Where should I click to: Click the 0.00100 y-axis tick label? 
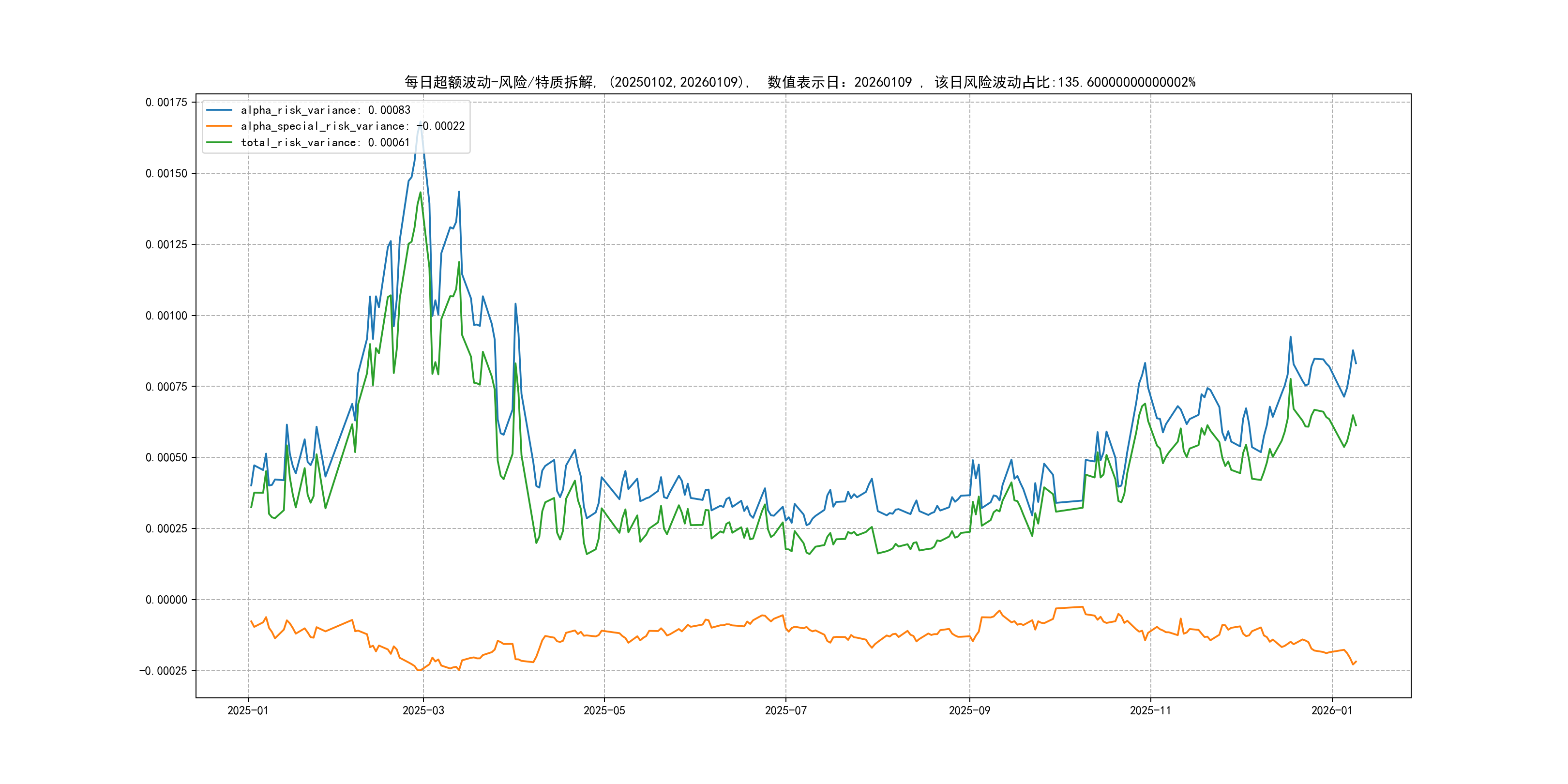[x=166, y=316]
